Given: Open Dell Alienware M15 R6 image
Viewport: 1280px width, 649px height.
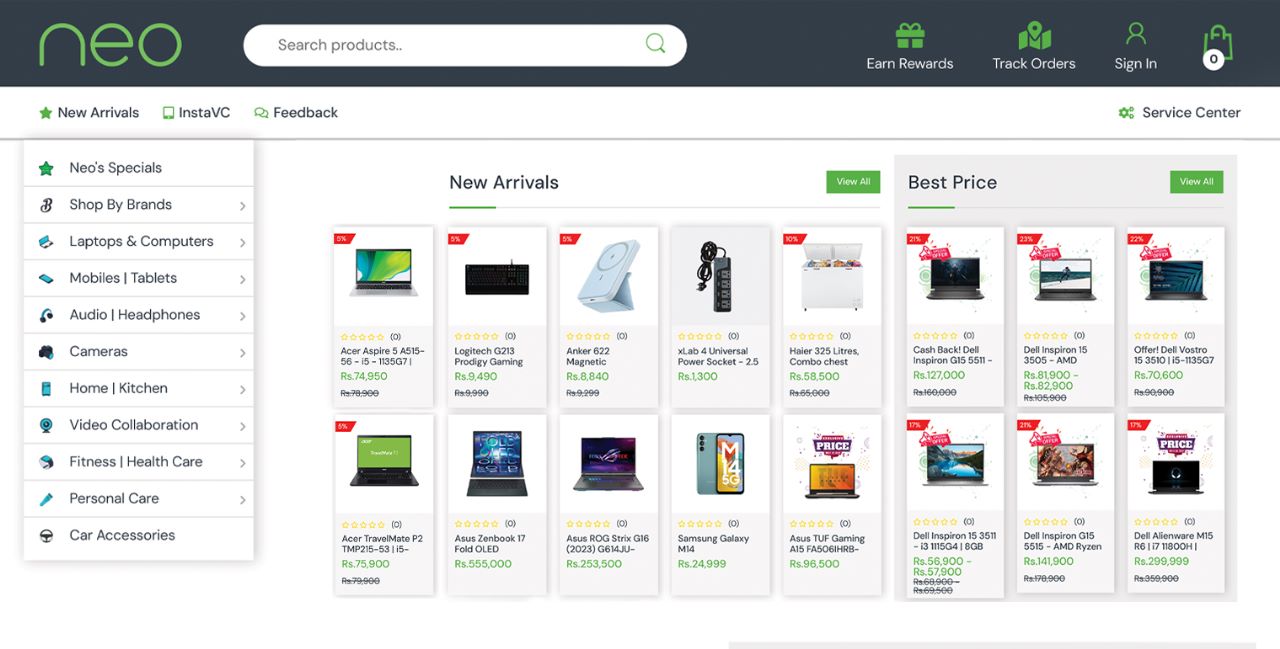Looking at the screenshot, I should coord(1176,463).
